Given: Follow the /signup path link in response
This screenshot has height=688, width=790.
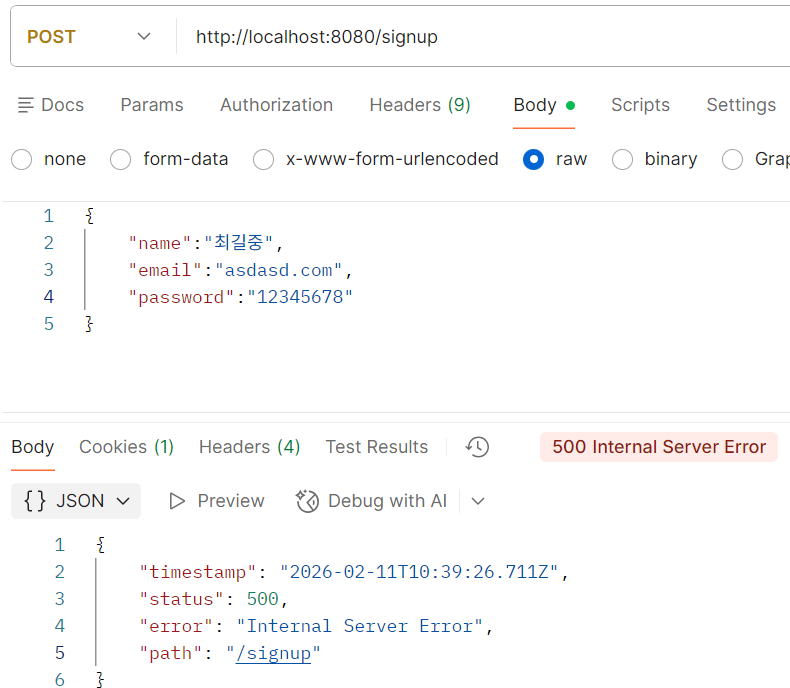Looking at the screenshot, I should pyautogui.click(x=273, y=653).
